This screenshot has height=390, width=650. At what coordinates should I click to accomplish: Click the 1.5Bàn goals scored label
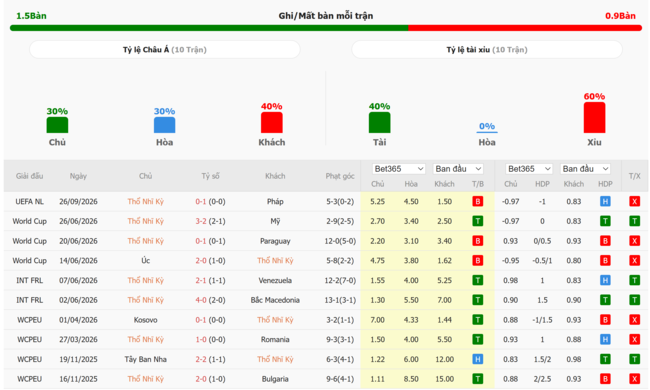pyautogui.click(x=31, y=16)
